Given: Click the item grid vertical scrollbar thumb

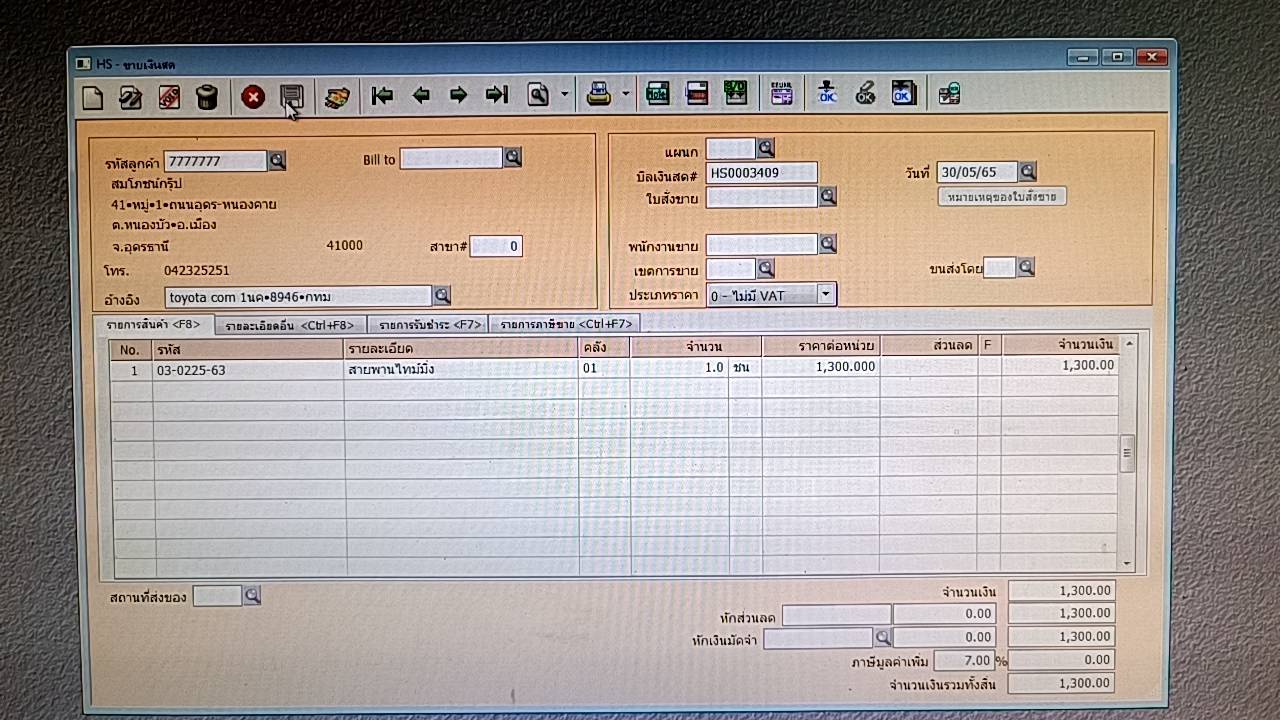Looking at the screenshot, I should [1128, 453].
